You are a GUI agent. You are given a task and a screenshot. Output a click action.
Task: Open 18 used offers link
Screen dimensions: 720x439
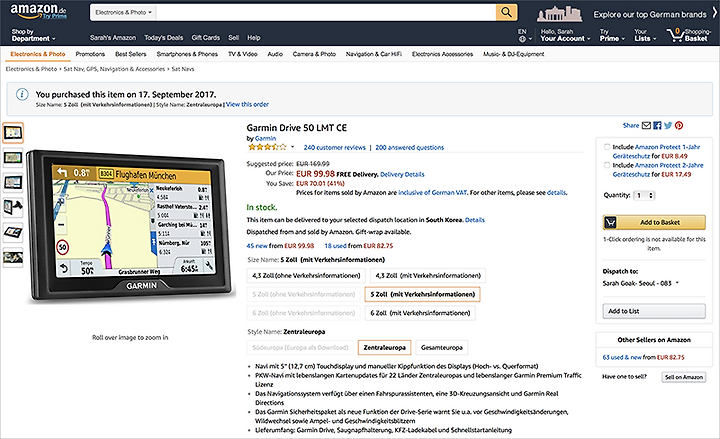point(335,246)
